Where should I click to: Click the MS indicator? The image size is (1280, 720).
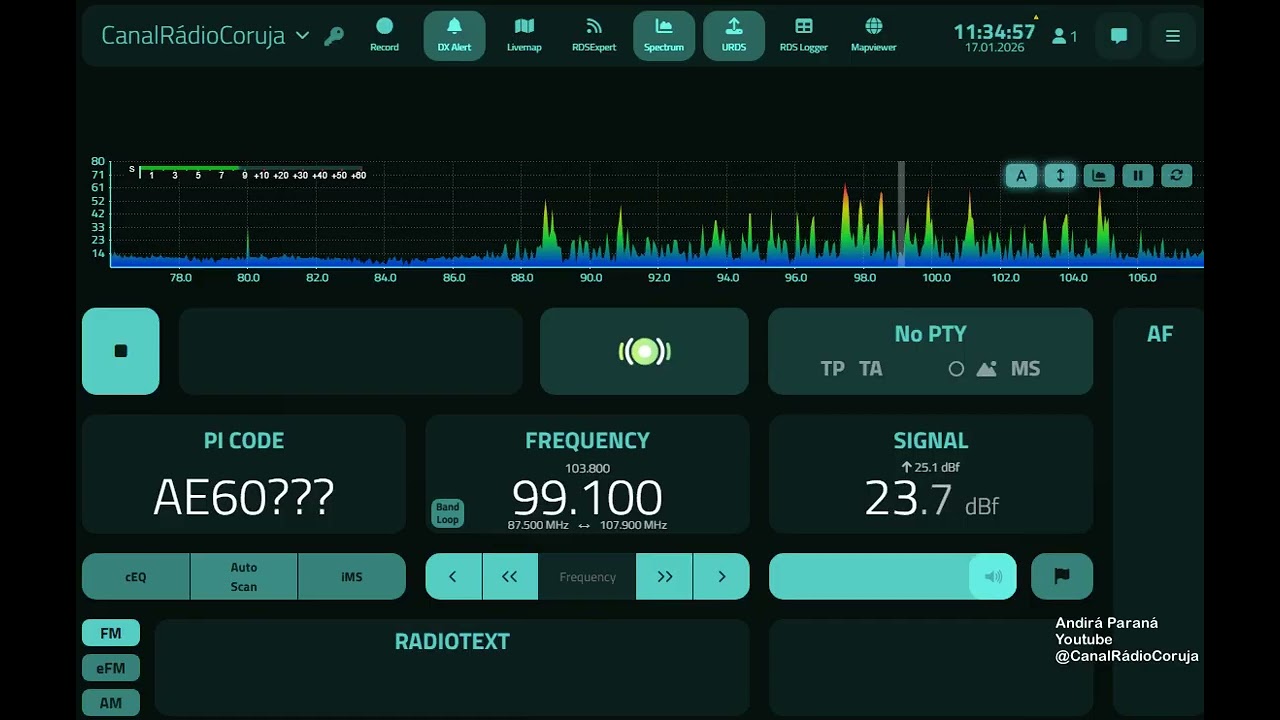(x=1025, y=369)
